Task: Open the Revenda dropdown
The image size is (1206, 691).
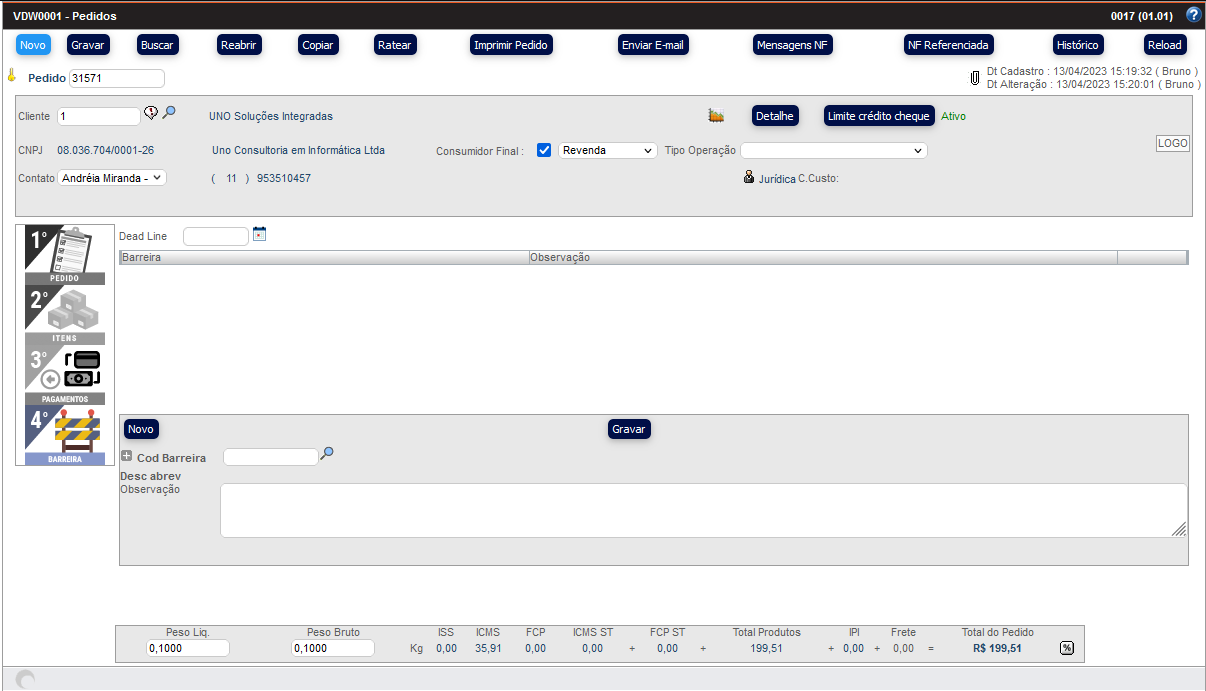Action: click(x=607, y=150)
